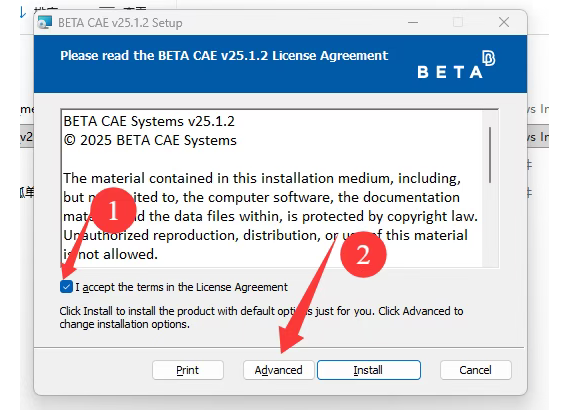Click the "© 2025 BETA CAE Systems" line
Viewport: 571px width, 419px height.
coord(150,140)
